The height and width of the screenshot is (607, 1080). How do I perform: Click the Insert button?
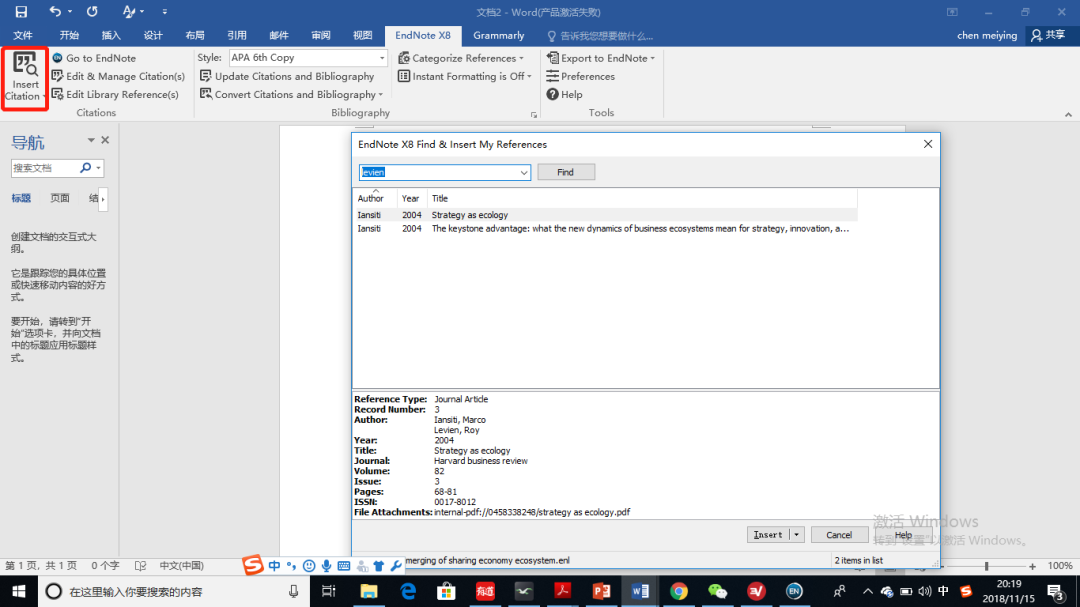(768, 535)
